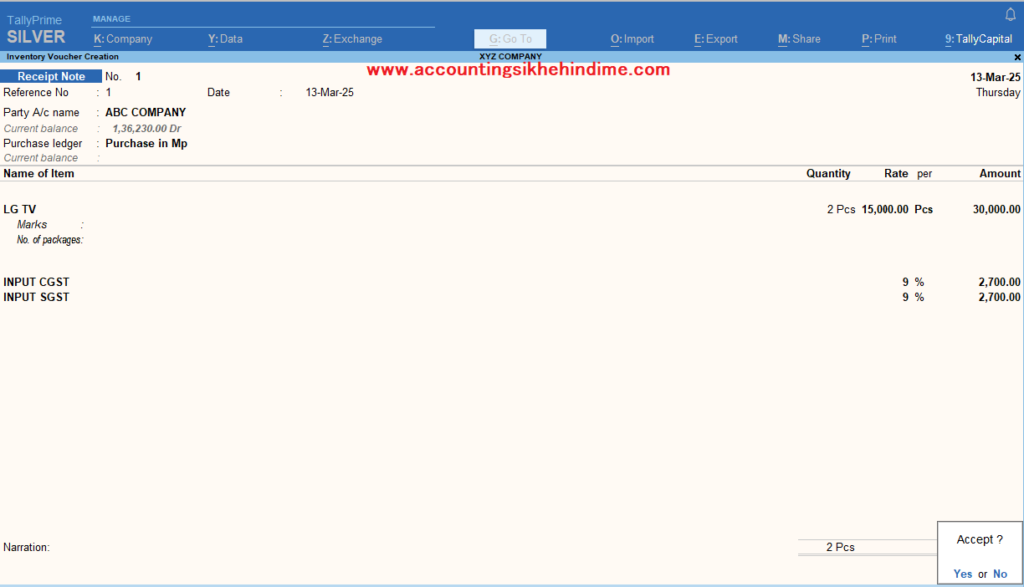Click the Receipt Note voucher type label
This screenshot has height=587, width=1024.
[51, 76]
